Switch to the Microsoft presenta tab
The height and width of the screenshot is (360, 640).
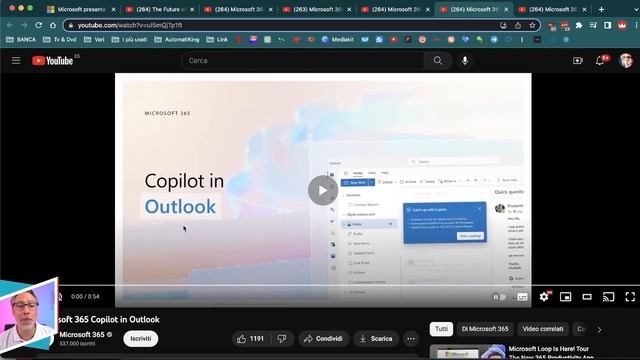[81, 9]
